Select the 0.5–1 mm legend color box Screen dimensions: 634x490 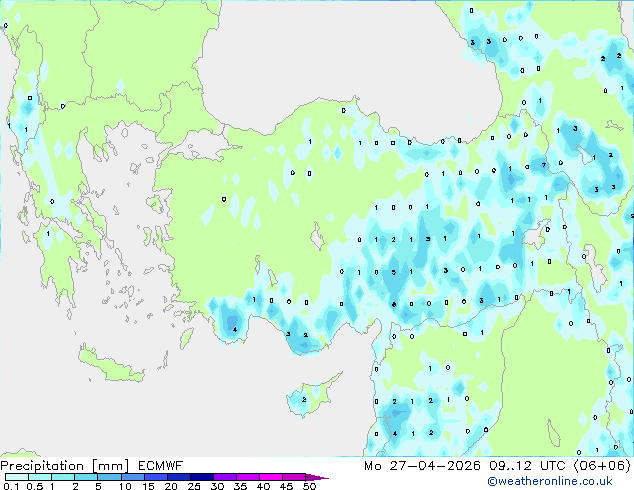(x=40, y=477)
